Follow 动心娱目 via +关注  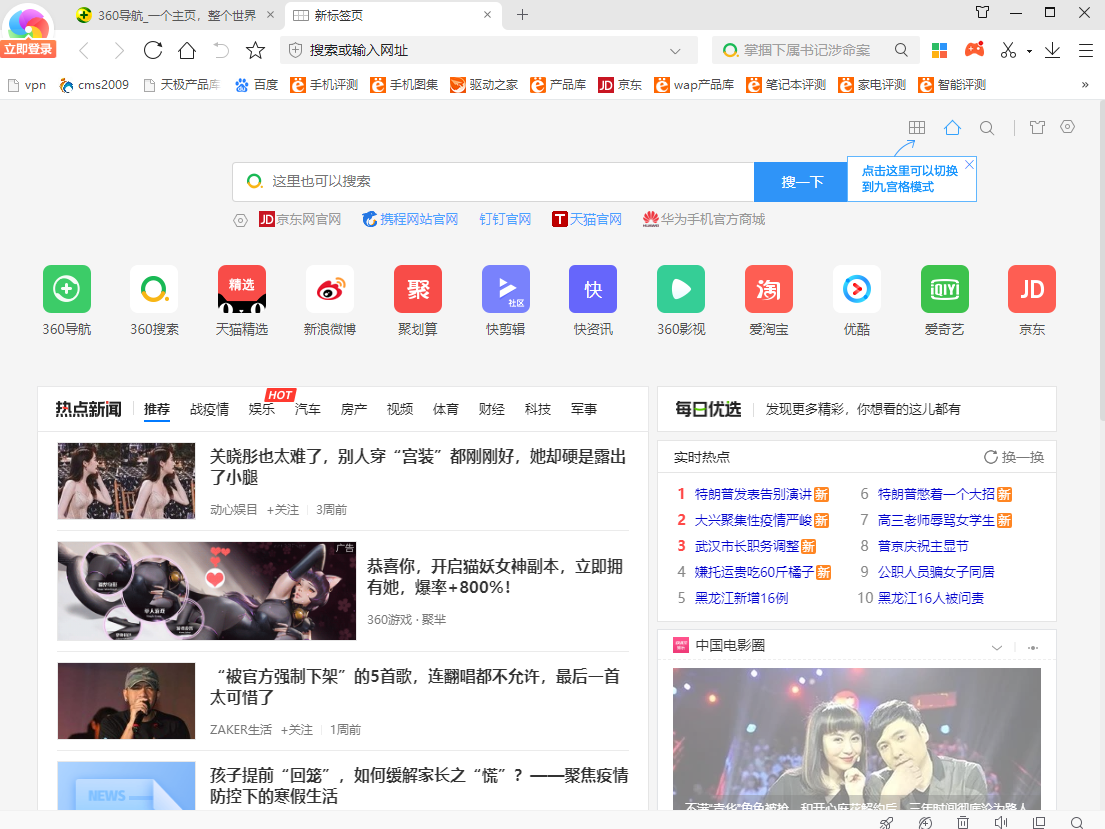[283, 510]
